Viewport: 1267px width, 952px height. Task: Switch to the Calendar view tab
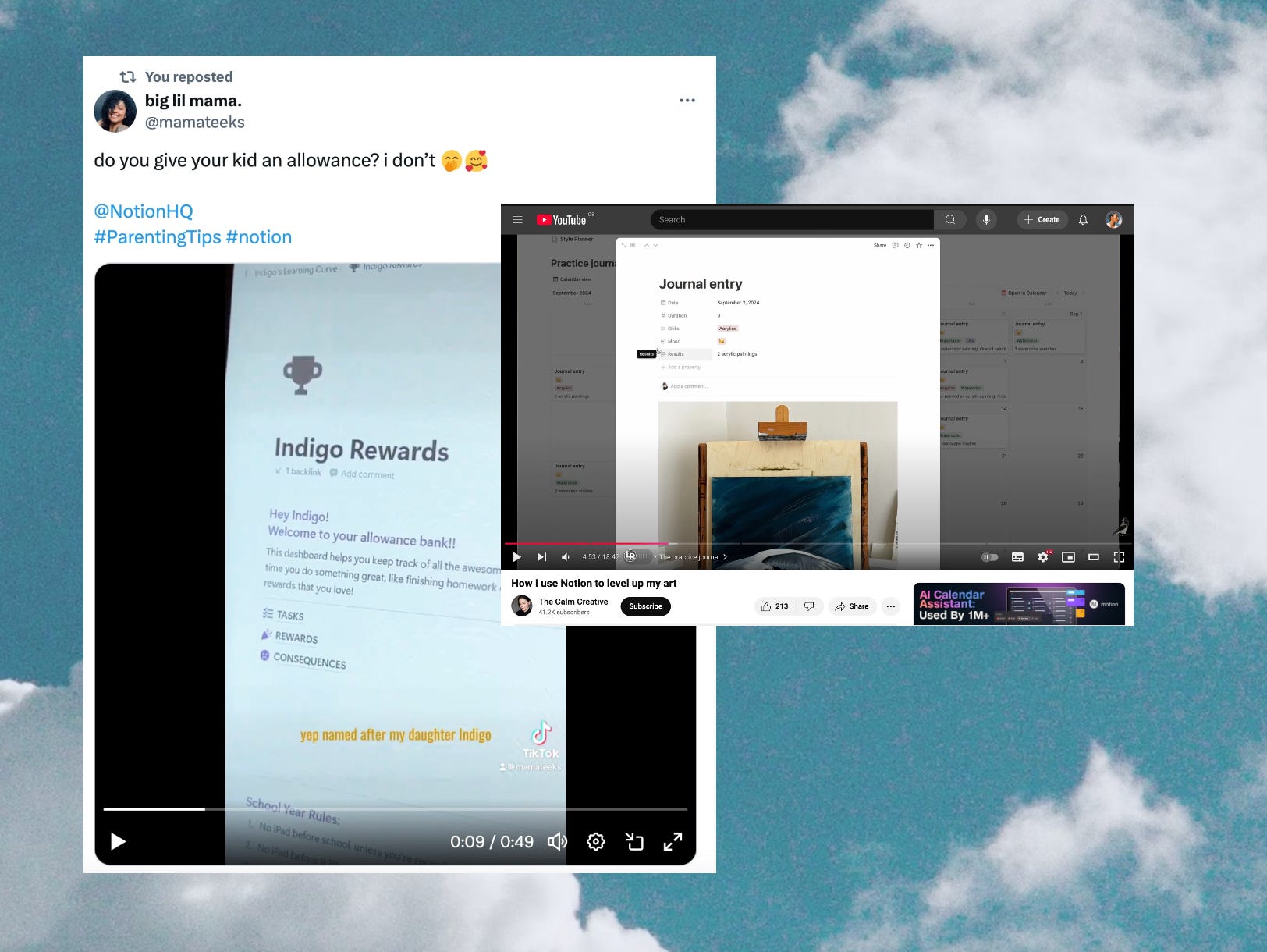(x=572, y=279)
